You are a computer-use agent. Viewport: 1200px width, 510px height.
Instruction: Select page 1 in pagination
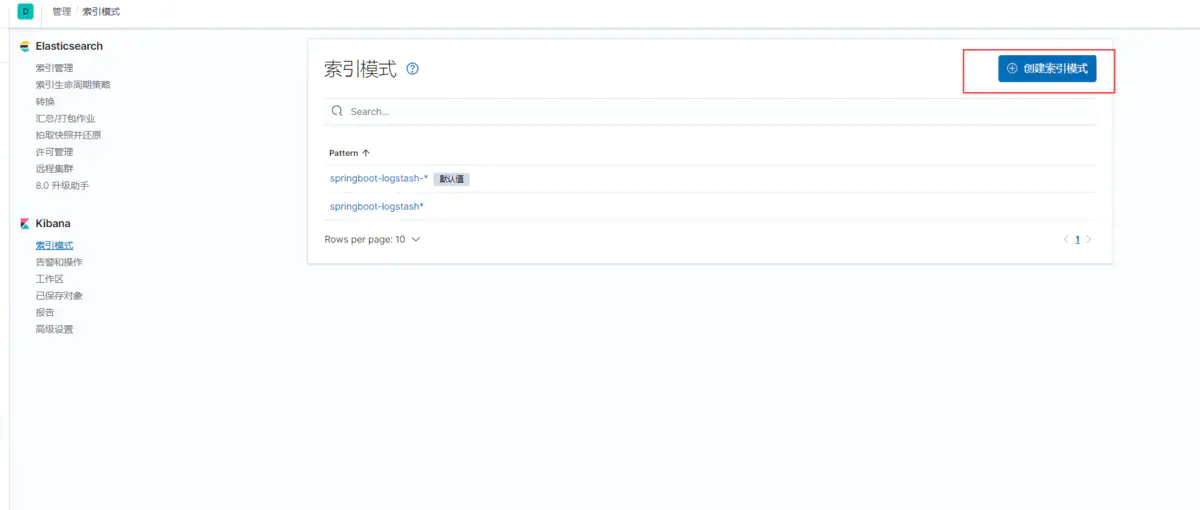(1077, 240)
